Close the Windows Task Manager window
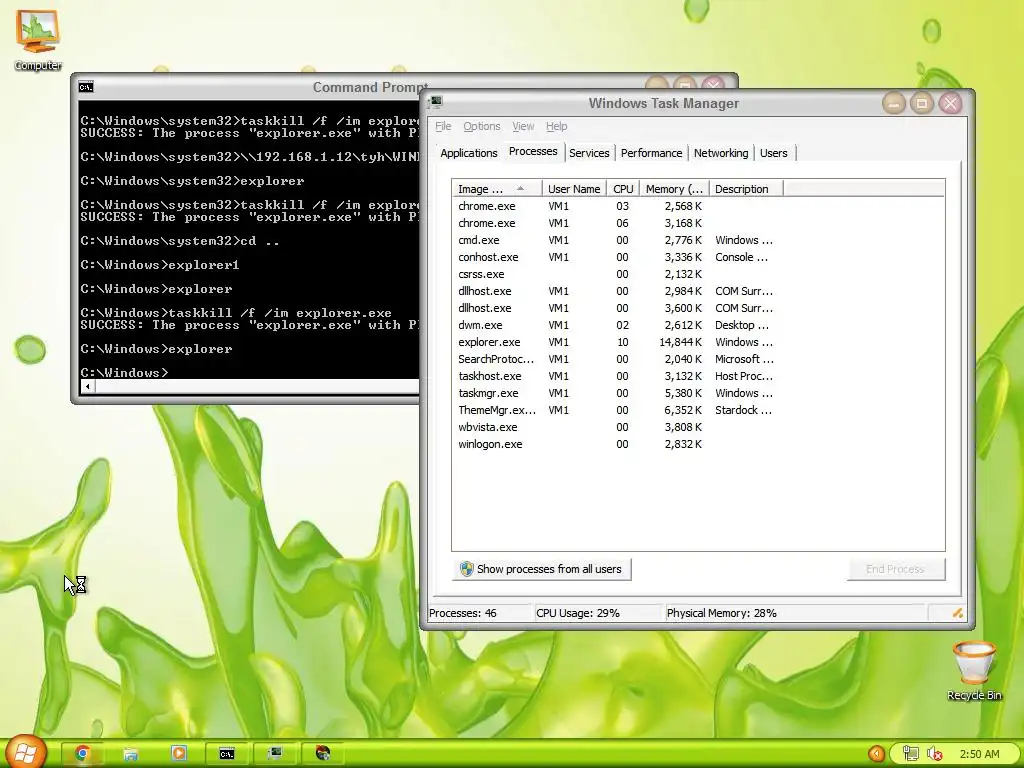Image resolution: width=1024 pixels, height=768 pixels. 951,103
